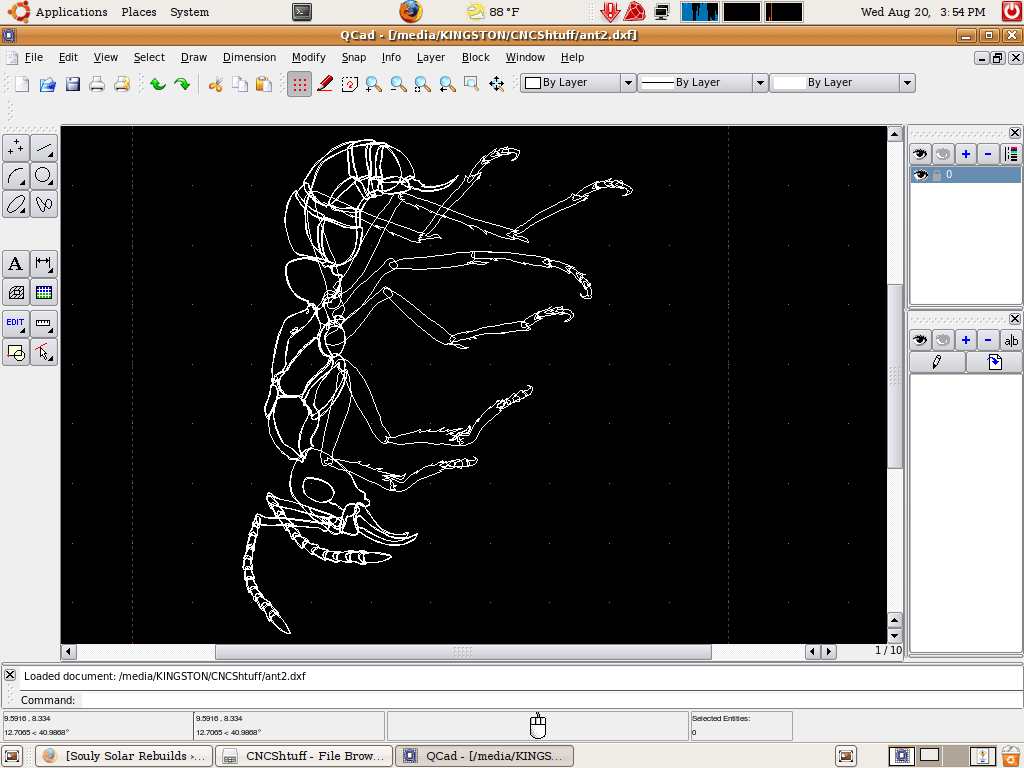1024x768 pixels.
Task: Switch to Souly Solar Rebuilds taskbar window
Action: click(123, 756)
